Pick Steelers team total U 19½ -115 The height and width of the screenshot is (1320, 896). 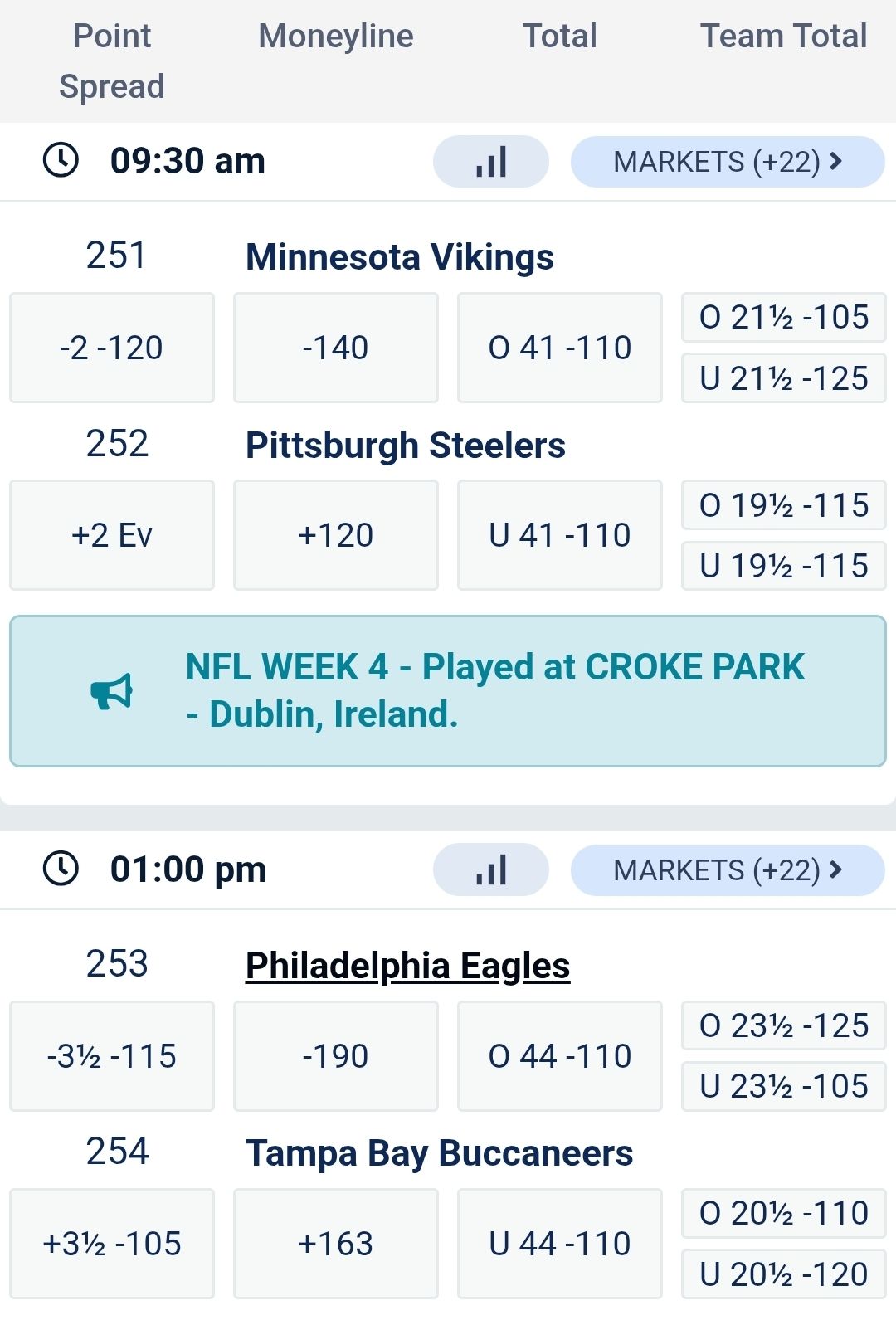[784, 567]
